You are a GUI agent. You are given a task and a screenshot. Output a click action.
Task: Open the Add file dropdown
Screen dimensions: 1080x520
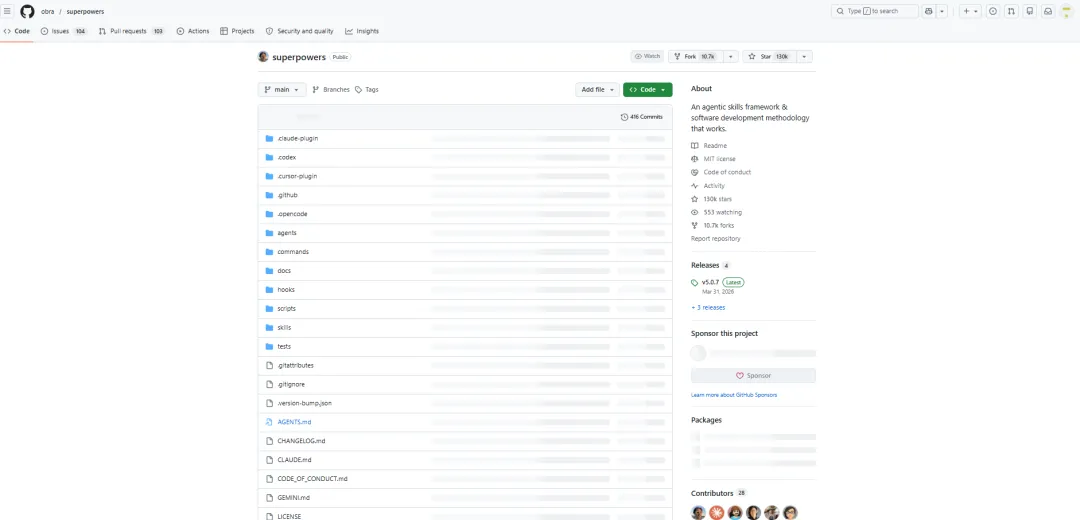click(x=597, y=90)
